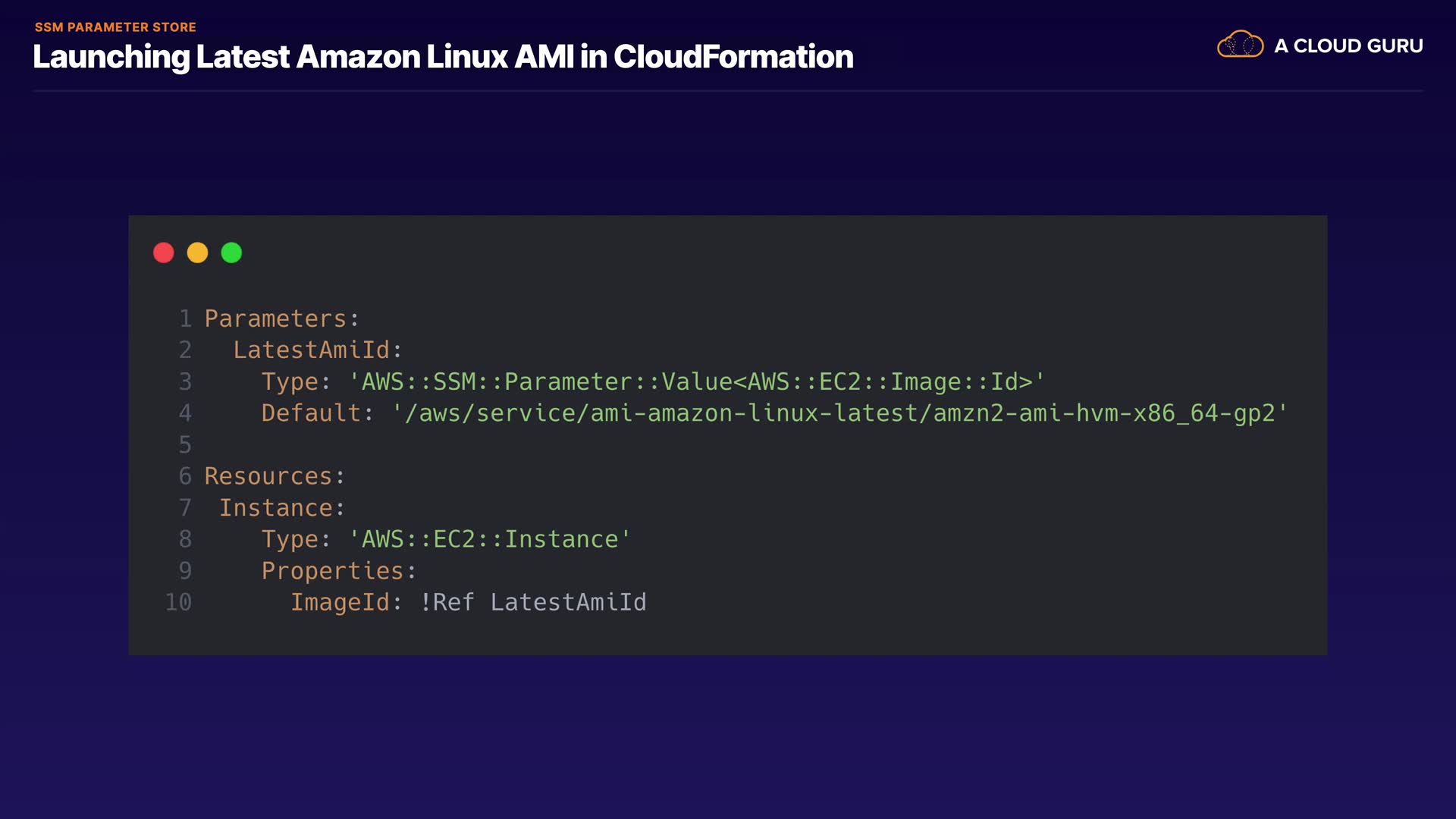1456x819 pixels.
Task: Click the "Properties:" key on line 9
Action: point(339,571)
